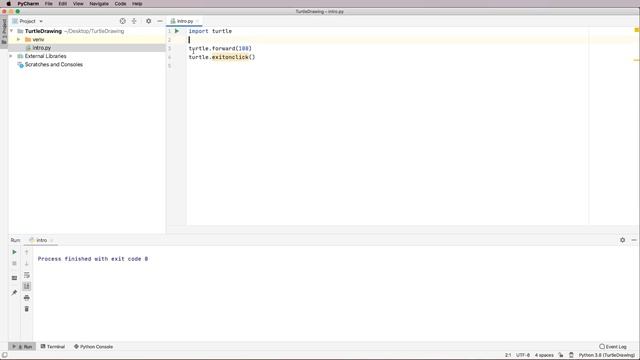
Task: Click the print icon in Run console
Action: click(27, 298)
